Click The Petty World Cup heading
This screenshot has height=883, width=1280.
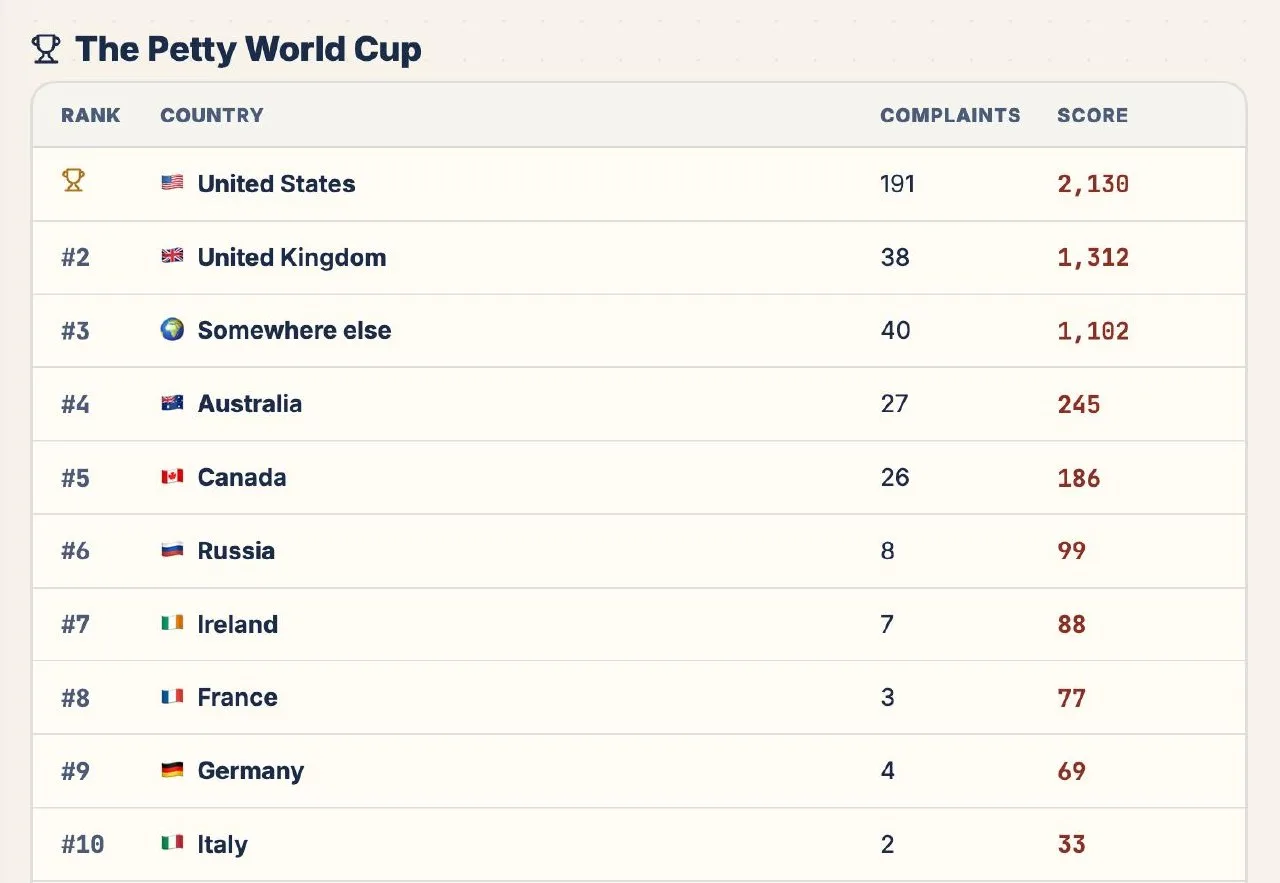(248, 49)
